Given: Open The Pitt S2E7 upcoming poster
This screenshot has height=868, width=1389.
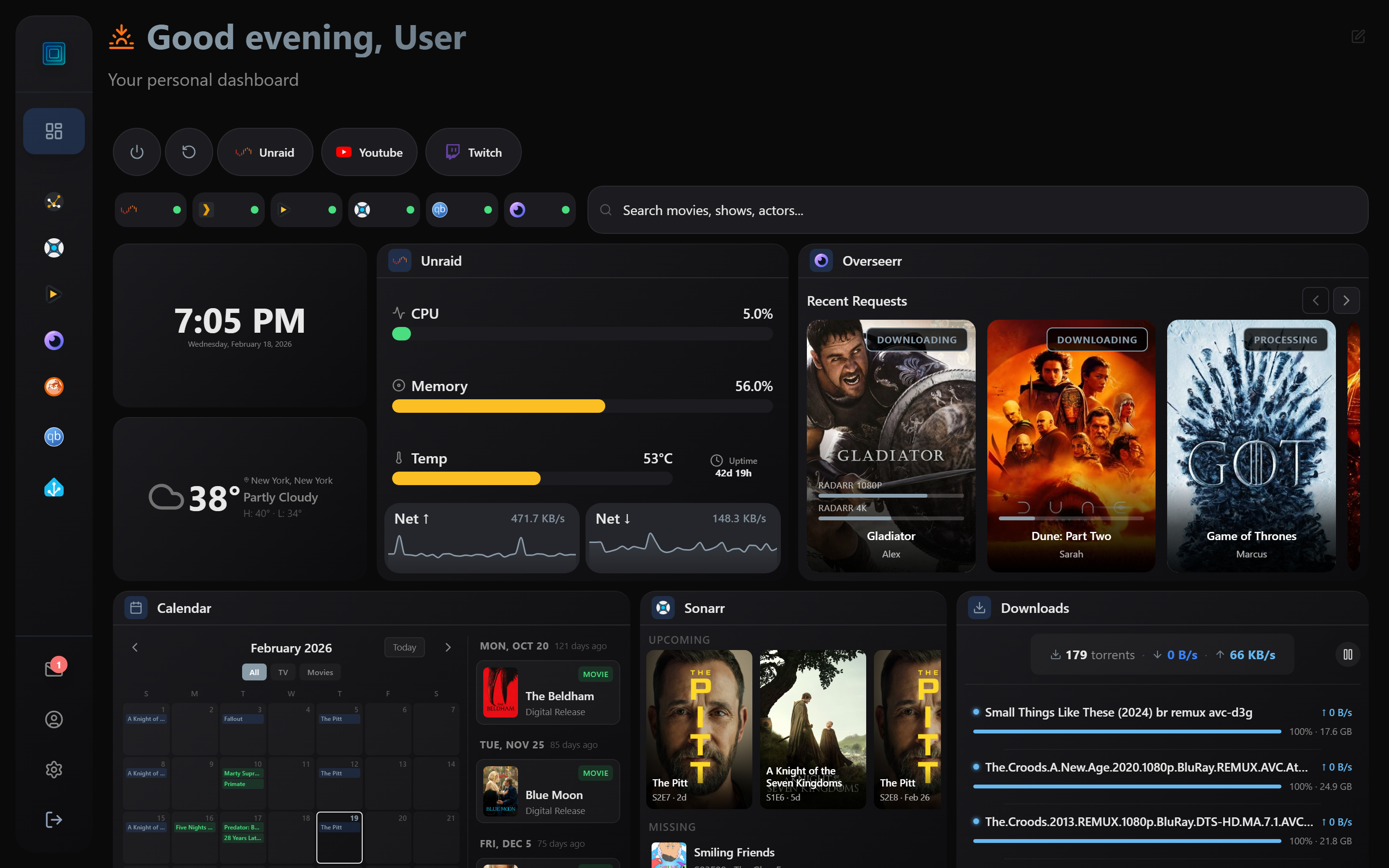Looking at the screenshot, I should click(x=699, y=729).
